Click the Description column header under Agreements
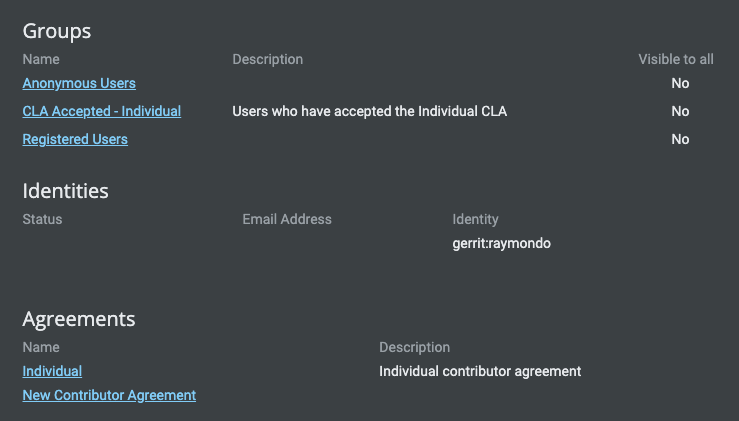Viewport: 739px width, 421px height. [x=415, y=347]
